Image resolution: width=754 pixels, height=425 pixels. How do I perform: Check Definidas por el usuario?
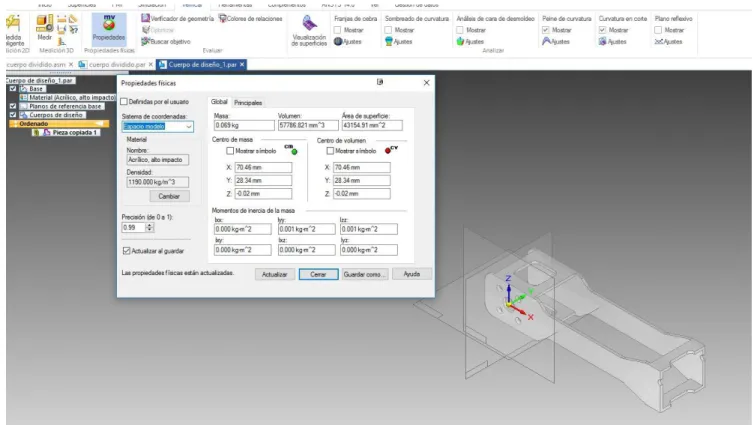pos(124,101)
